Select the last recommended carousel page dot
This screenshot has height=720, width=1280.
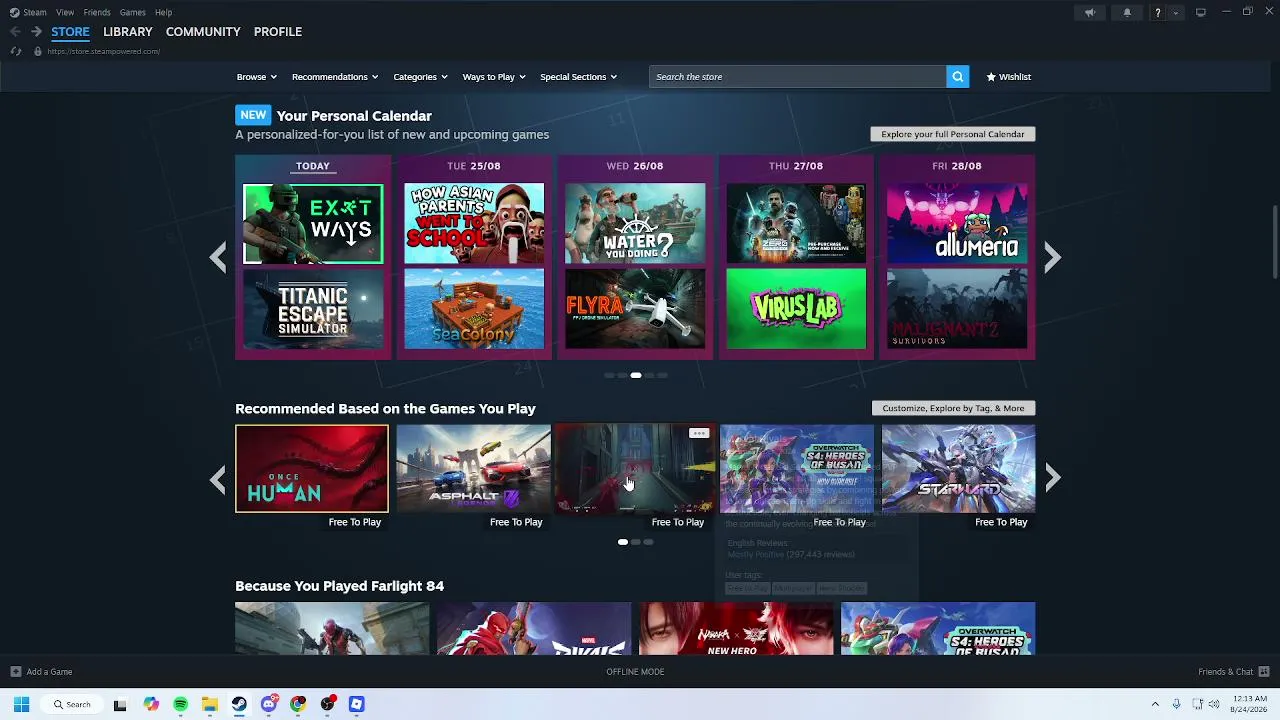click(648, 542)
